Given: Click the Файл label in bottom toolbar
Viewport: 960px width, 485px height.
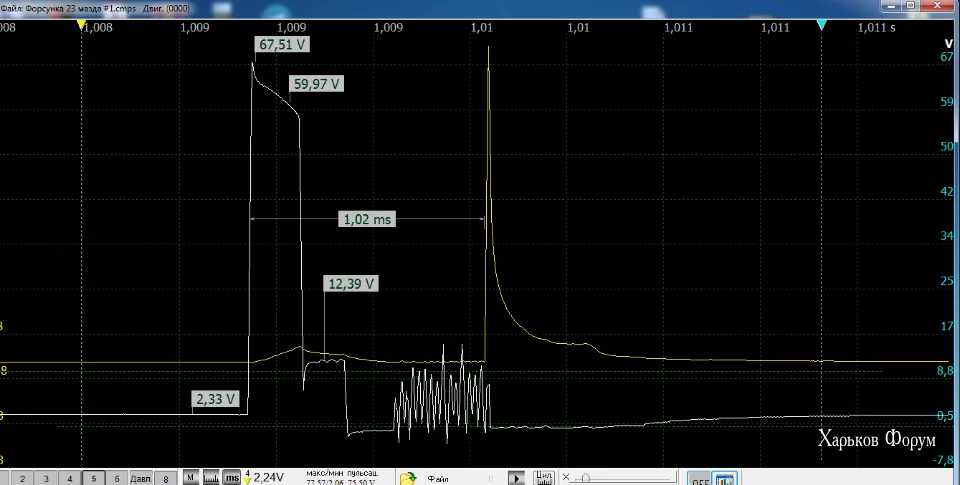Looking at the screenshot, I should click(438, 479).
